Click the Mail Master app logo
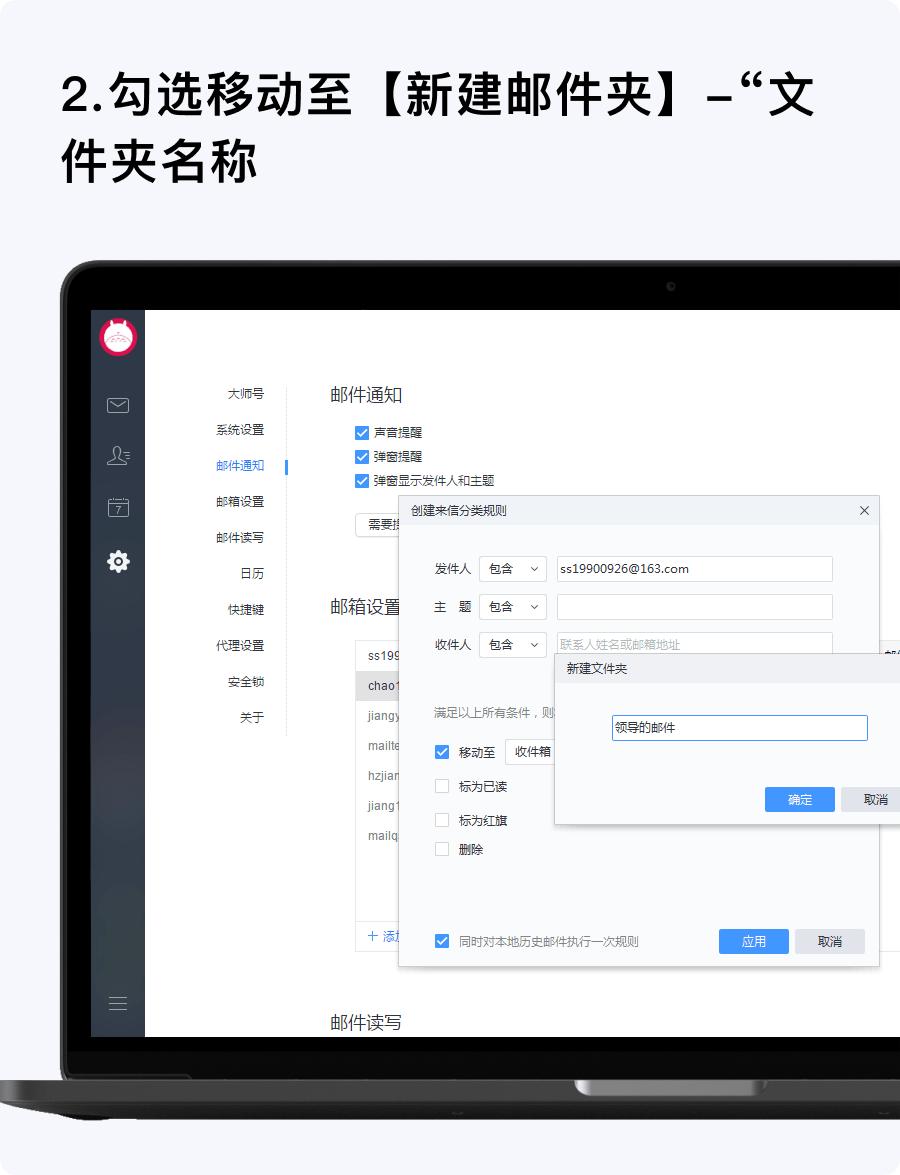900x1175 pixels. click(x=118, y=337)
